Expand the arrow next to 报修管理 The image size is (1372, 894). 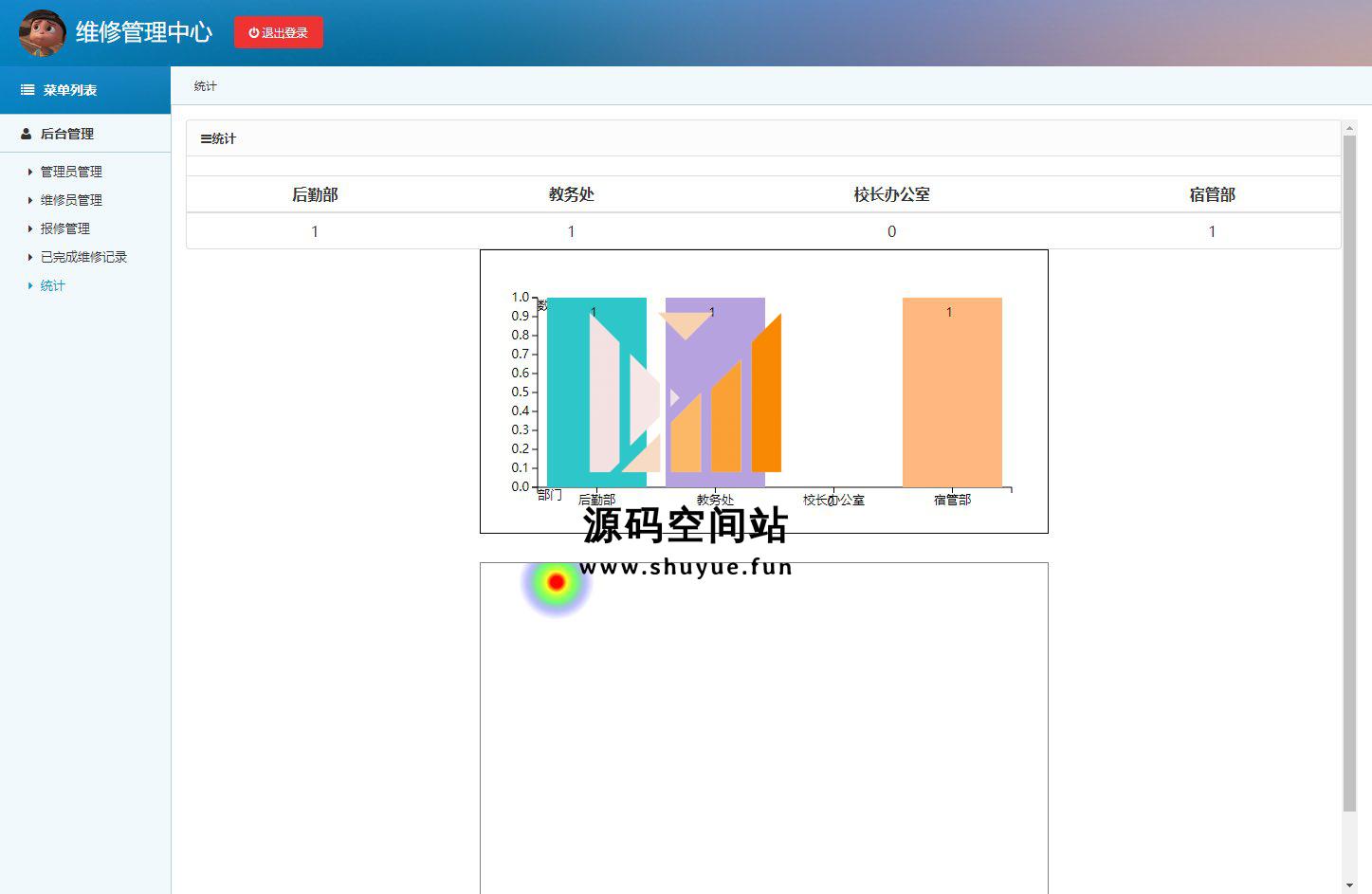coord(30,228)
